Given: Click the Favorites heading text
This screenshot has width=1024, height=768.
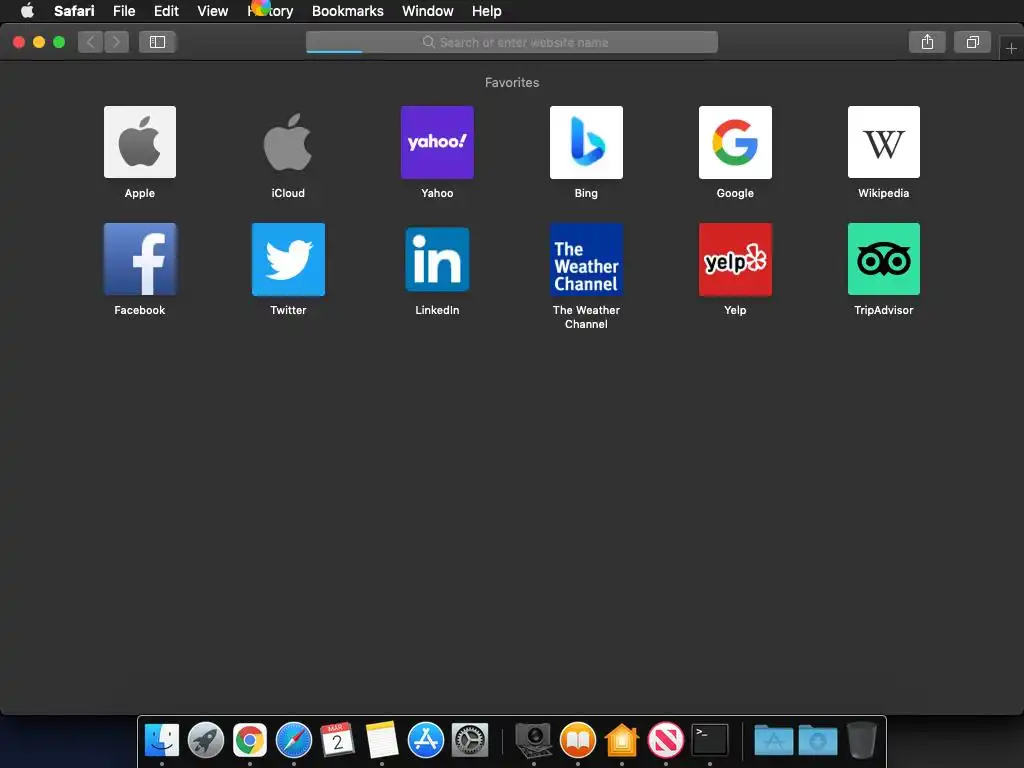Looking at the screenshot, I should tap(512, 82).
